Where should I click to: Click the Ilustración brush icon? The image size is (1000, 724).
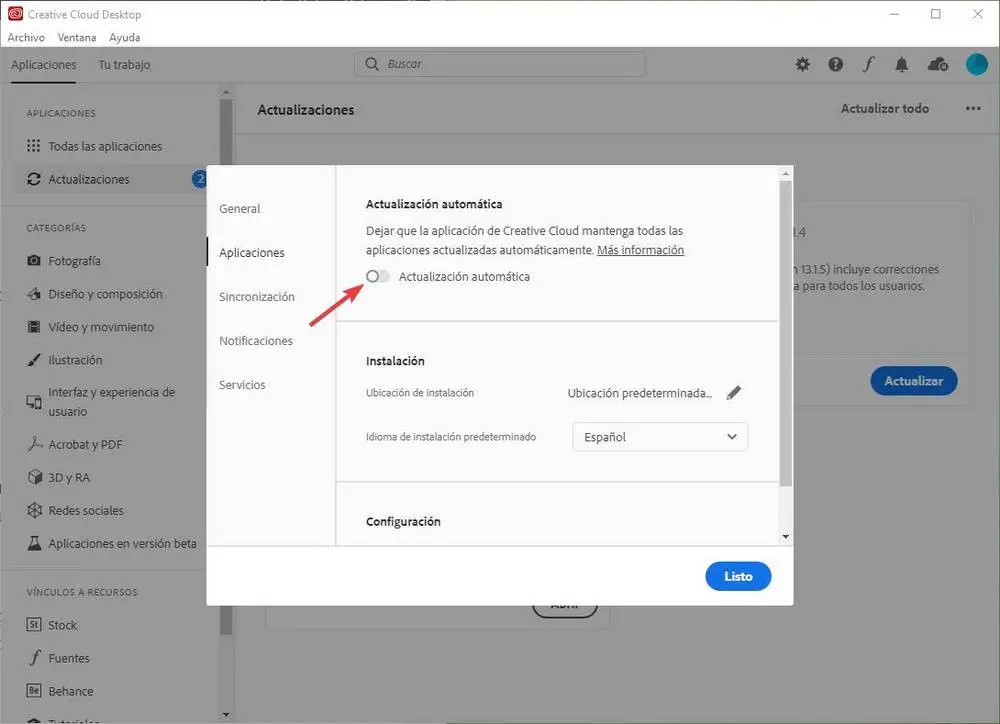click(34, 360)
